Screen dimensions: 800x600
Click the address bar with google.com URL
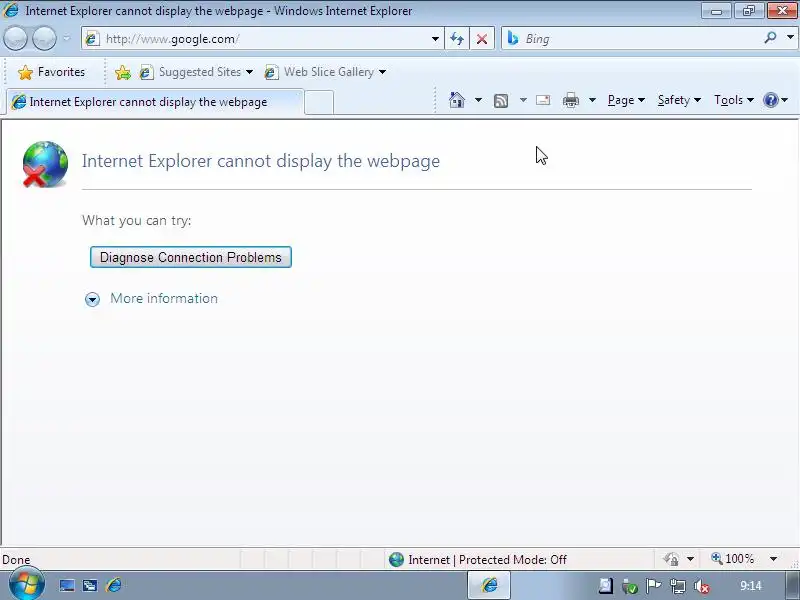click(255, 39)
